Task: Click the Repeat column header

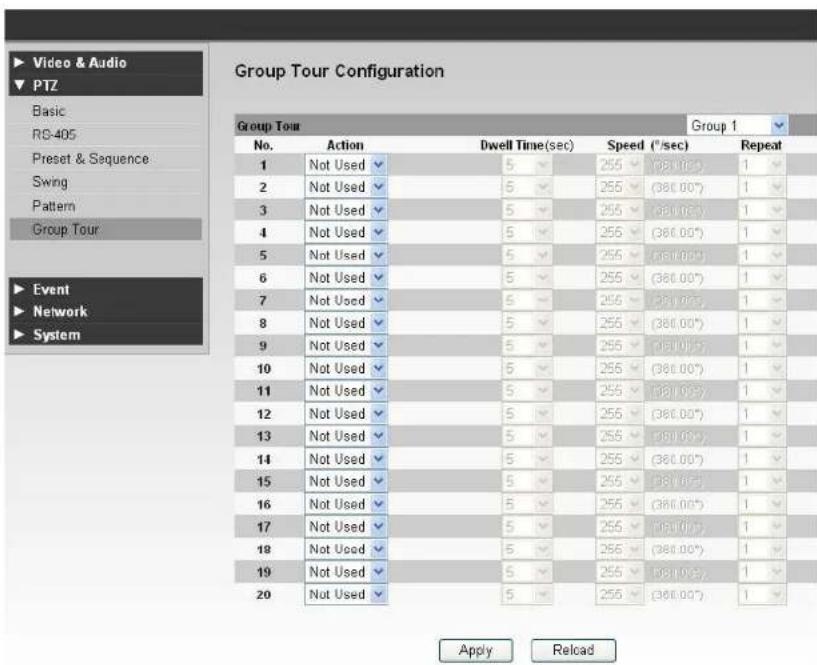Action: (761, 145)
